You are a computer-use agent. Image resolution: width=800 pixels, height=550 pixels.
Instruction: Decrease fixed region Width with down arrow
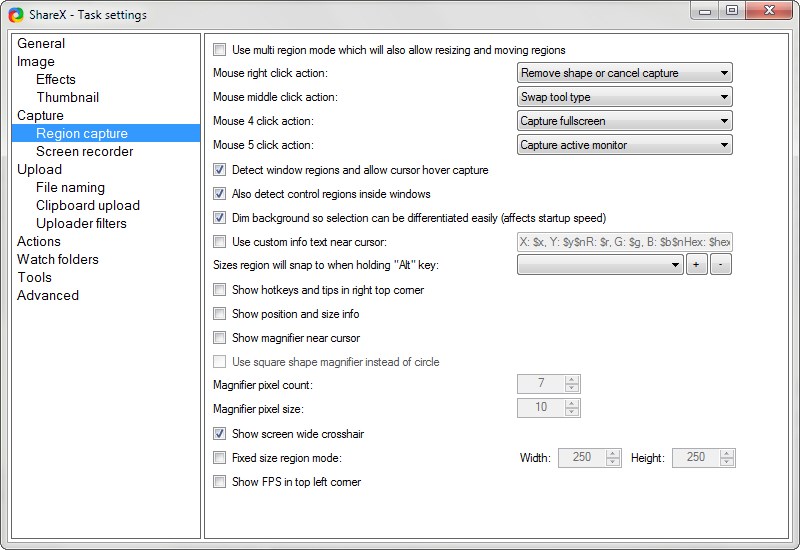(x=613, y=462)
